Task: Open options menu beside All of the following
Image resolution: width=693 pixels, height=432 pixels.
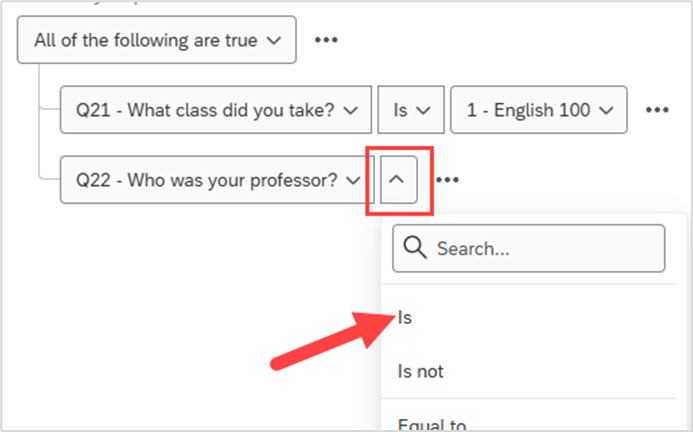Action: tap(326, 40)
